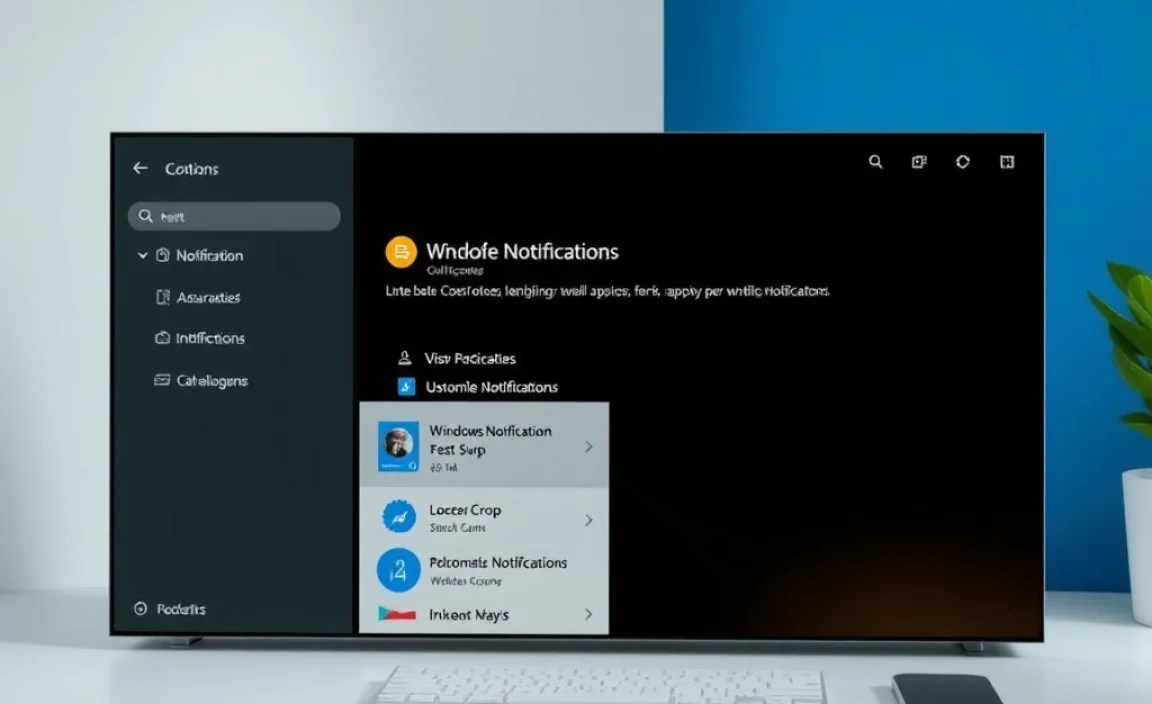The image size is (1152, 704).
Task: Click the Podetits icon at sidebar bottom
Action: click(140, 608)
